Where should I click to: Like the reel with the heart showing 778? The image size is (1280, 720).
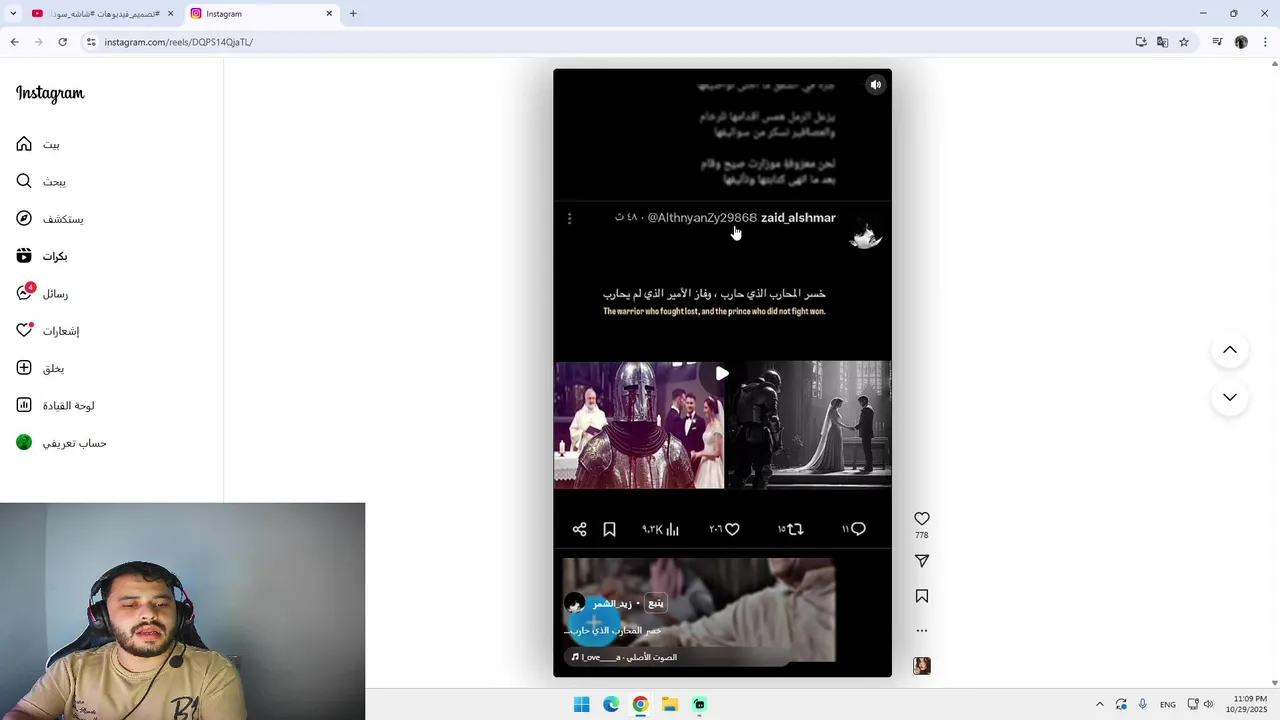(x=922, y=518)
